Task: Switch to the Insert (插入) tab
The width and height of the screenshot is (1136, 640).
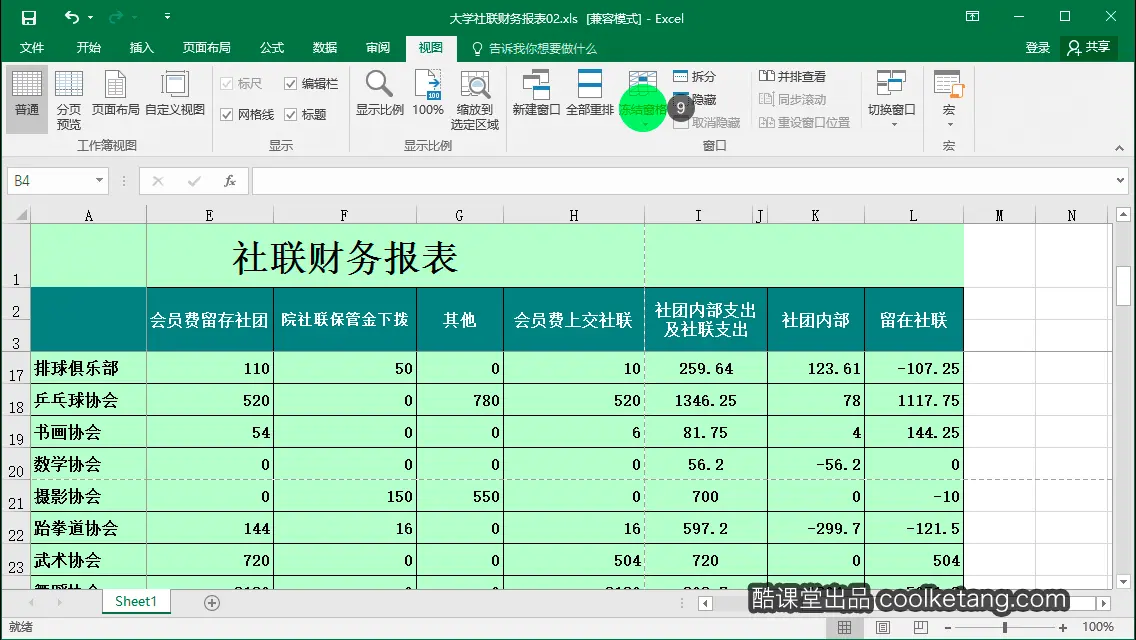Action: click(x=141, y=48)
